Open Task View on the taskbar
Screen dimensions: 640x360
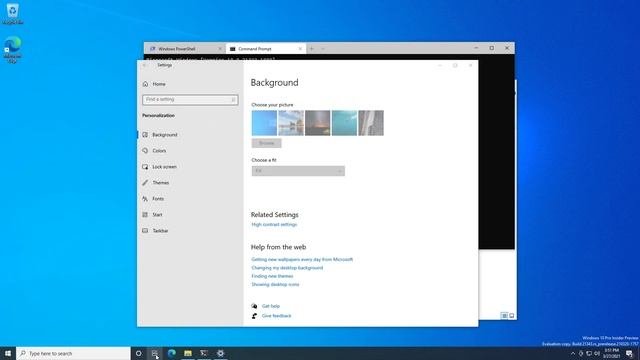click(155, 353)
